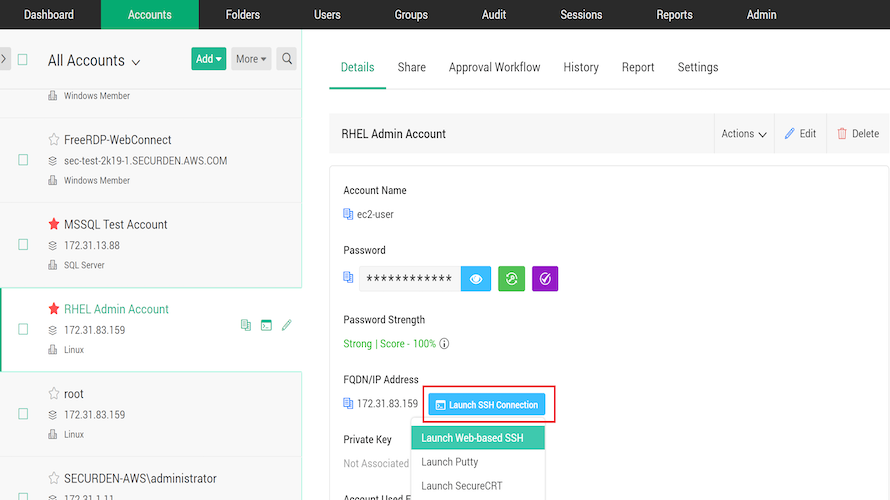The height and width of the screenshot is (500, 890).
Task: Tick the select-all accounts checkbox
Action: pos(23,60)
